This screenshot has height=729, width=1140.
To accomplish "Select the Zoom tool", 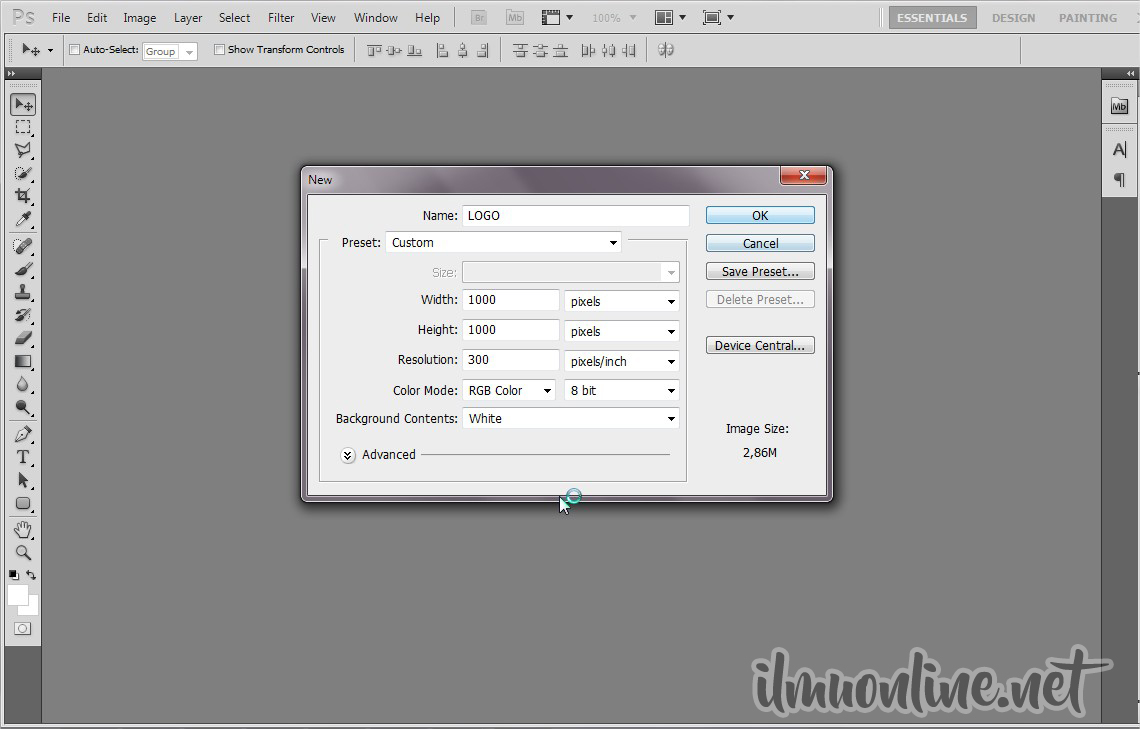I will (23, 552).
